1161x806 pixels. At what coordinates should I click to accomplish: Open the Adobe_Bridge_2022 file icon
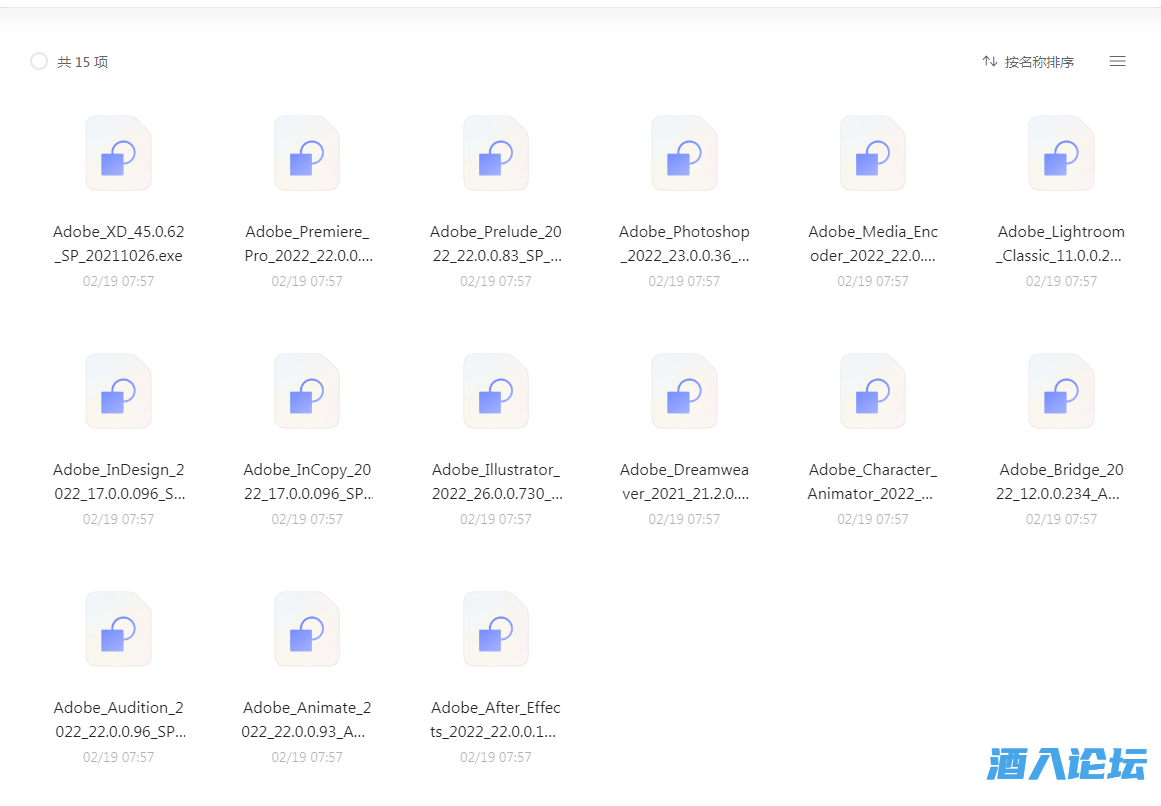tap(1061, 392)
